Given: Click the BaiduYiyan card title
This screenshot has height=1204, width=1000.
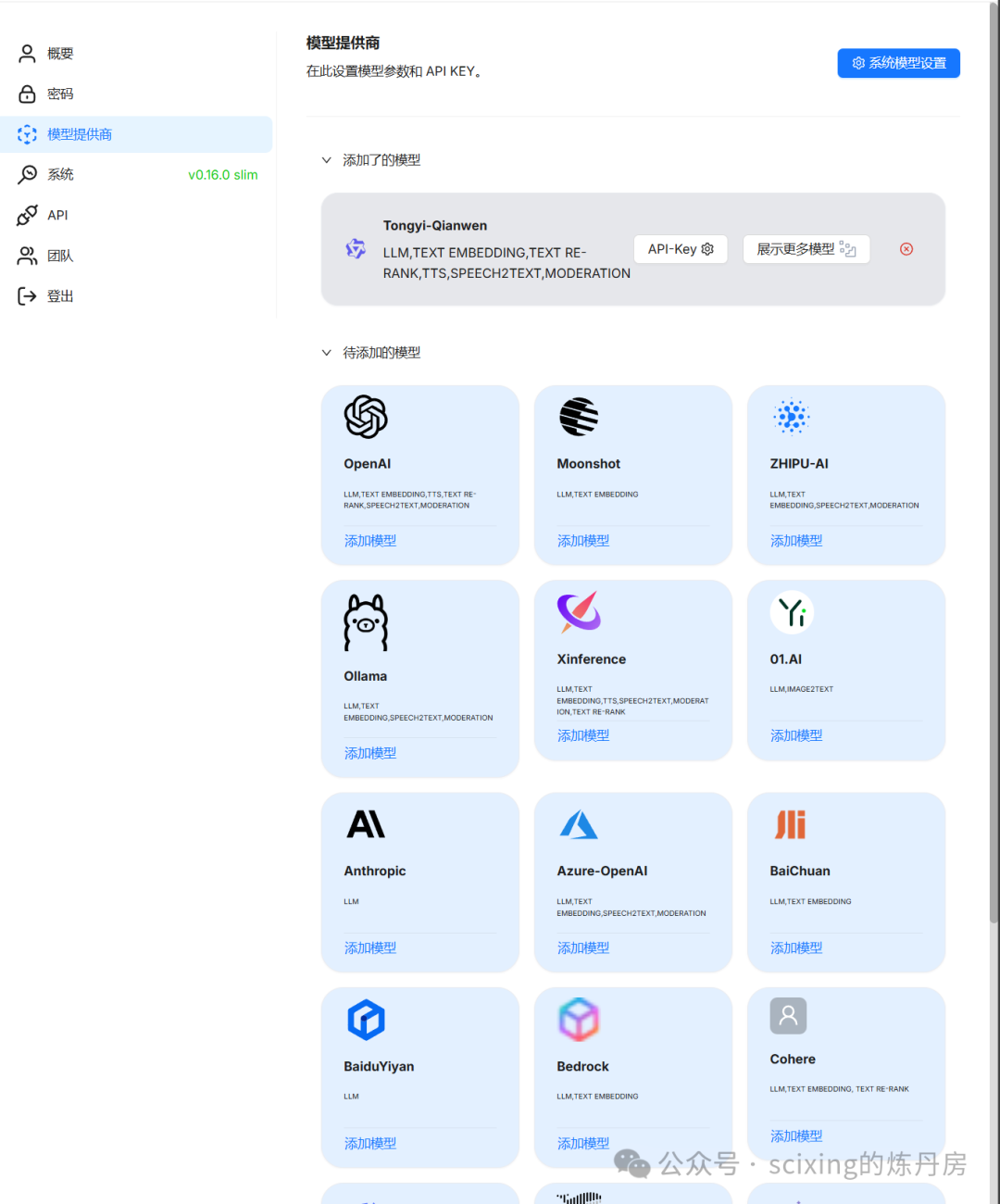Looking at the screenshot, I should [379, 1067].
